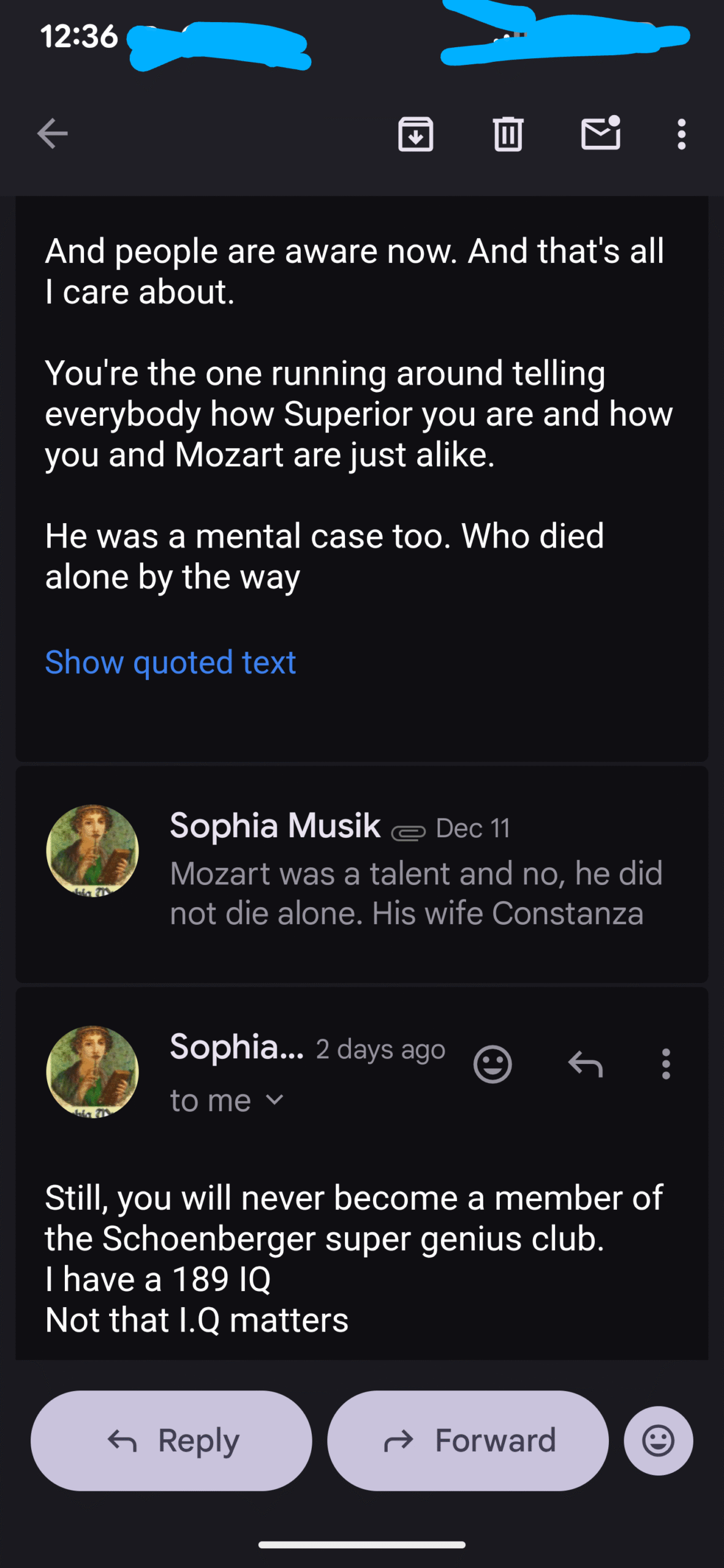Open more options for Sophia's latest message

tap(666, 1065)
